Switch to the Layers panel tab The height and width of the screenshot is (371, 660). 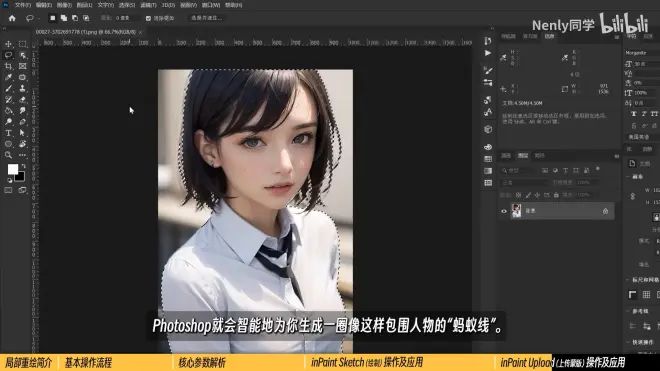(x=523, y=155)
